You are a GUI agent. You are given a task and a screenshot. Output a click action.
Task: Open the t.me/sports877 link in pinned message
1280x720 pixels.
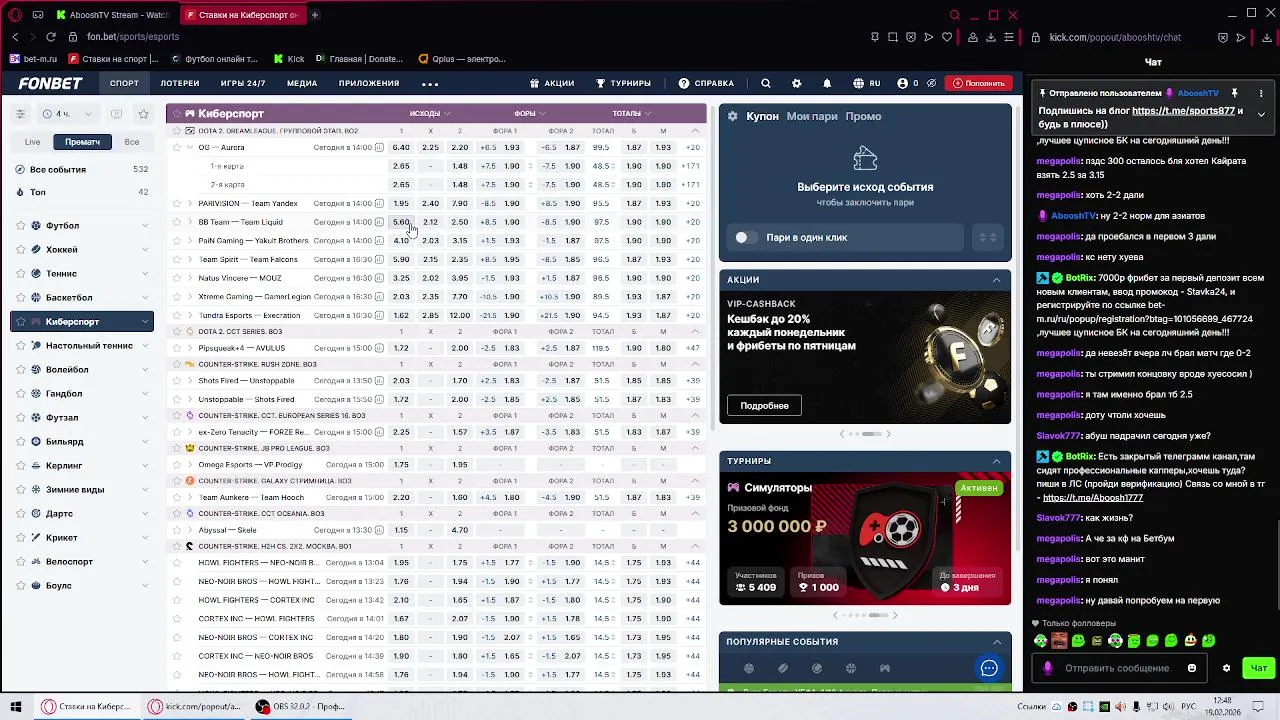[x=1184, y=111]
